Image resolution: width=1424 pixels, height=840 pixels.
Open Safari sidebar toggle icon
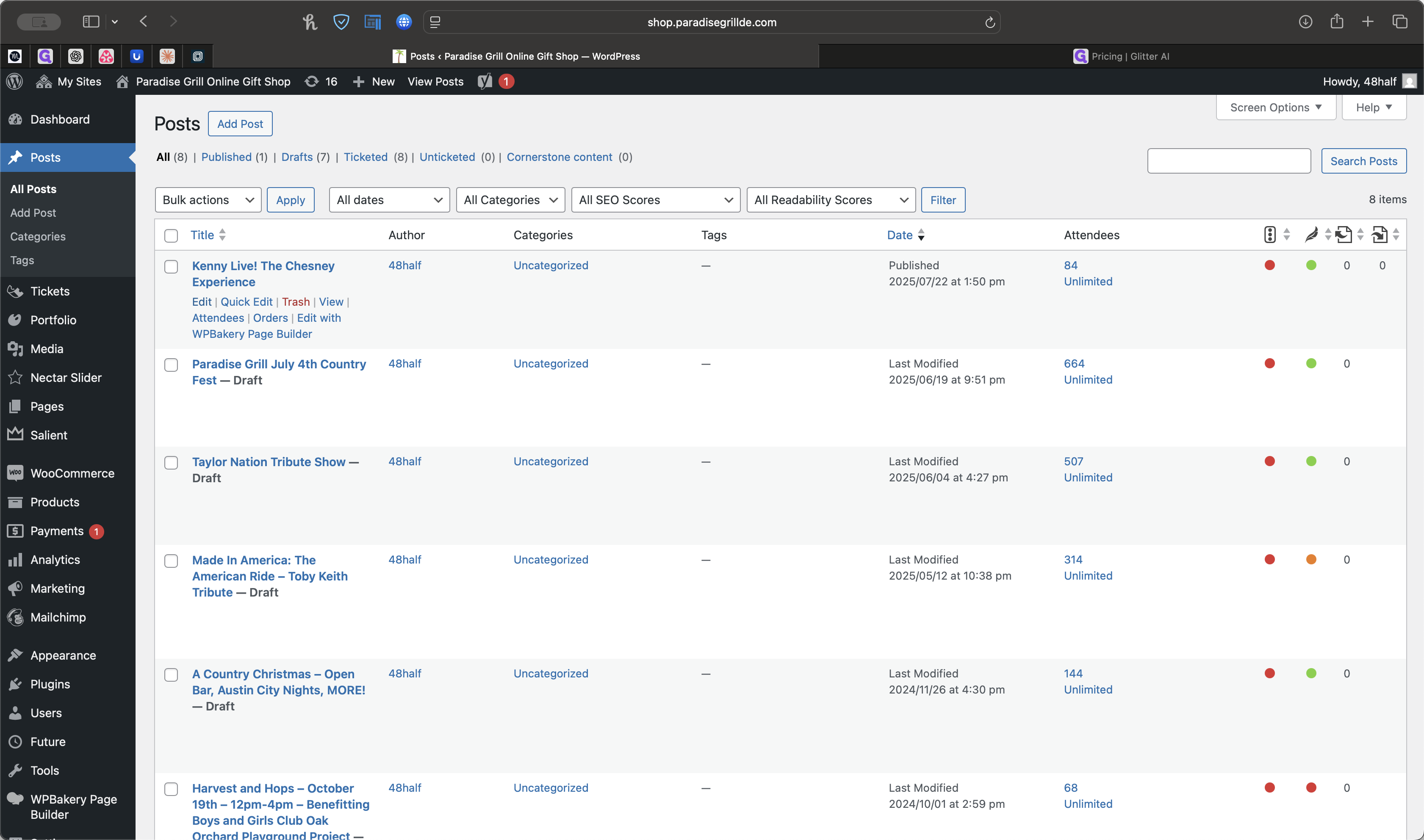tap(91, 22)
